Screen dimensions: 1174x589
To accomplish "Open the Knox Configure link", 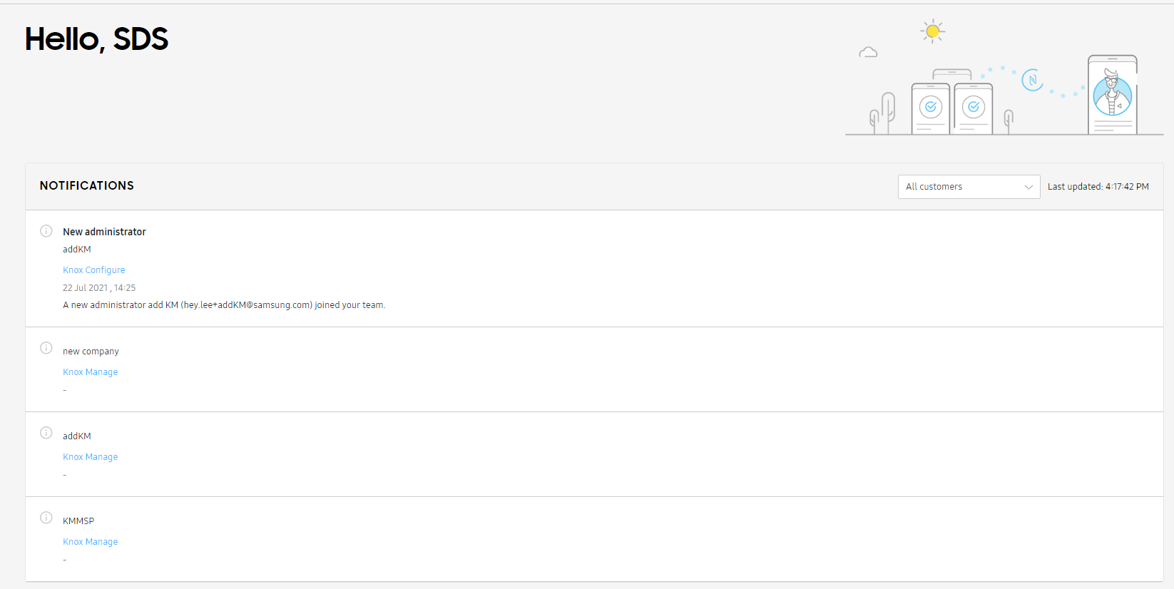I will 94,270.
